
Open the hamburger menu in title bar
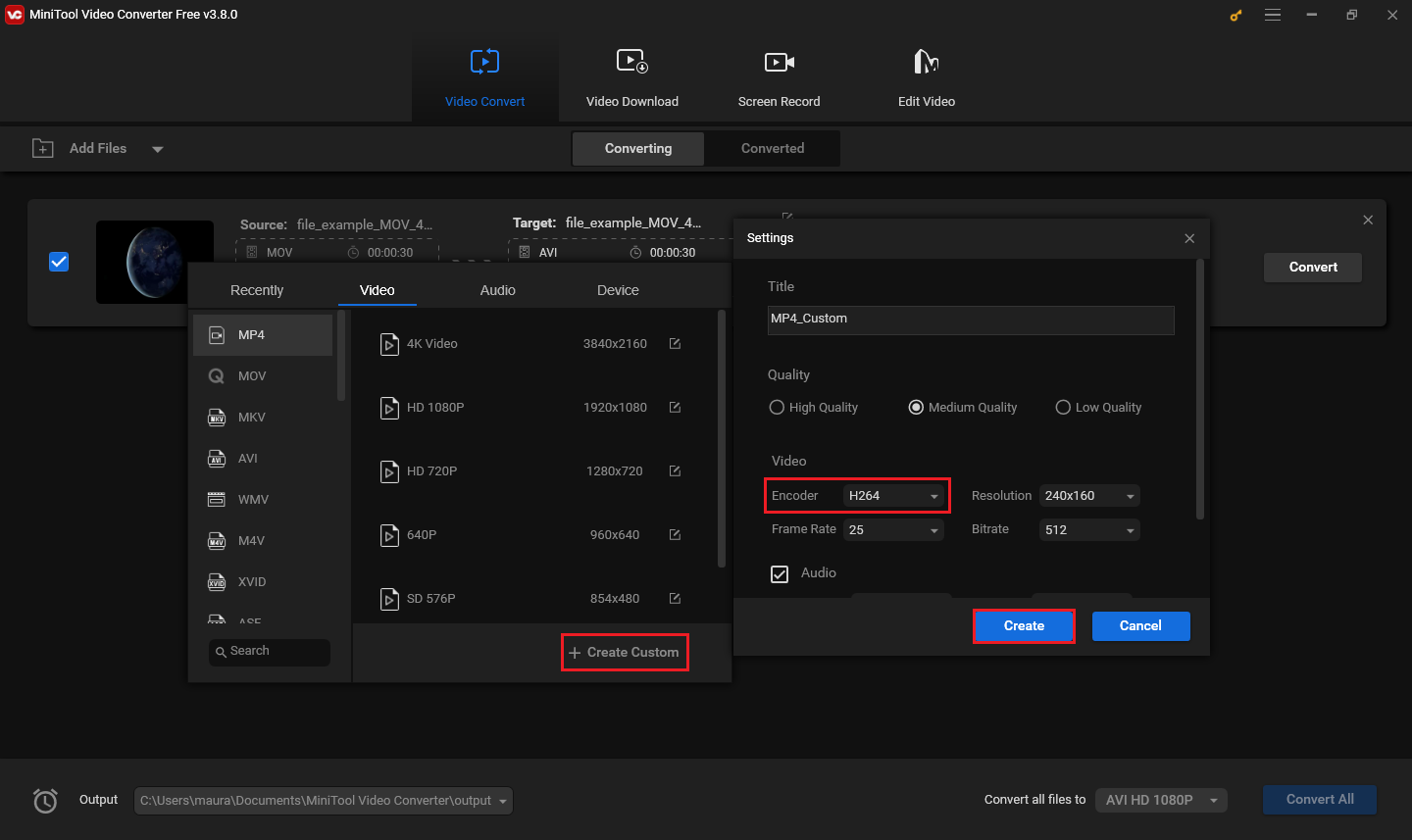(x=1273, y=15)
